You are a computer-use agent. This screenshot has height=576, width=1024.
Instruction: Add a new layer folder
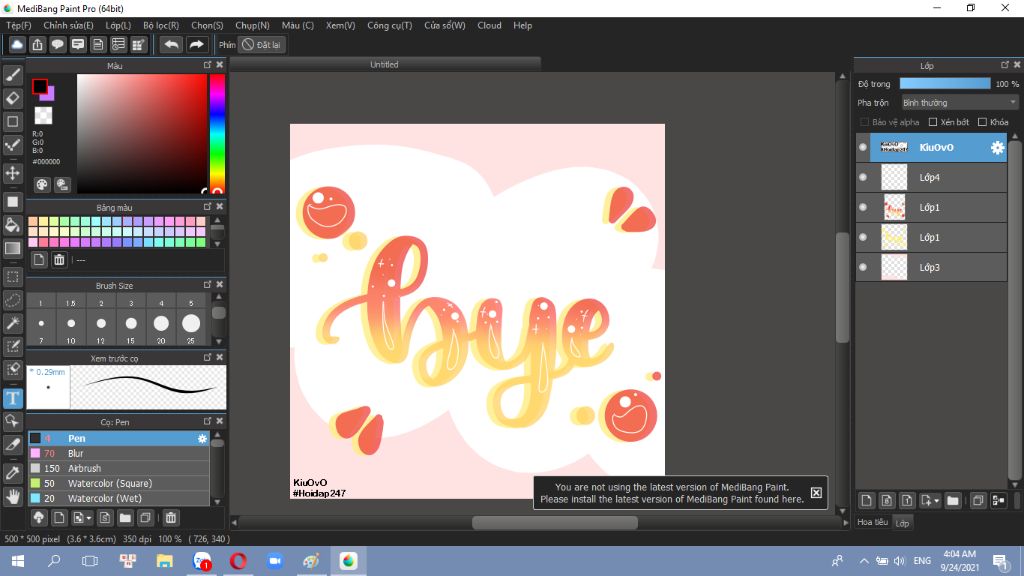tap(953, 501)
